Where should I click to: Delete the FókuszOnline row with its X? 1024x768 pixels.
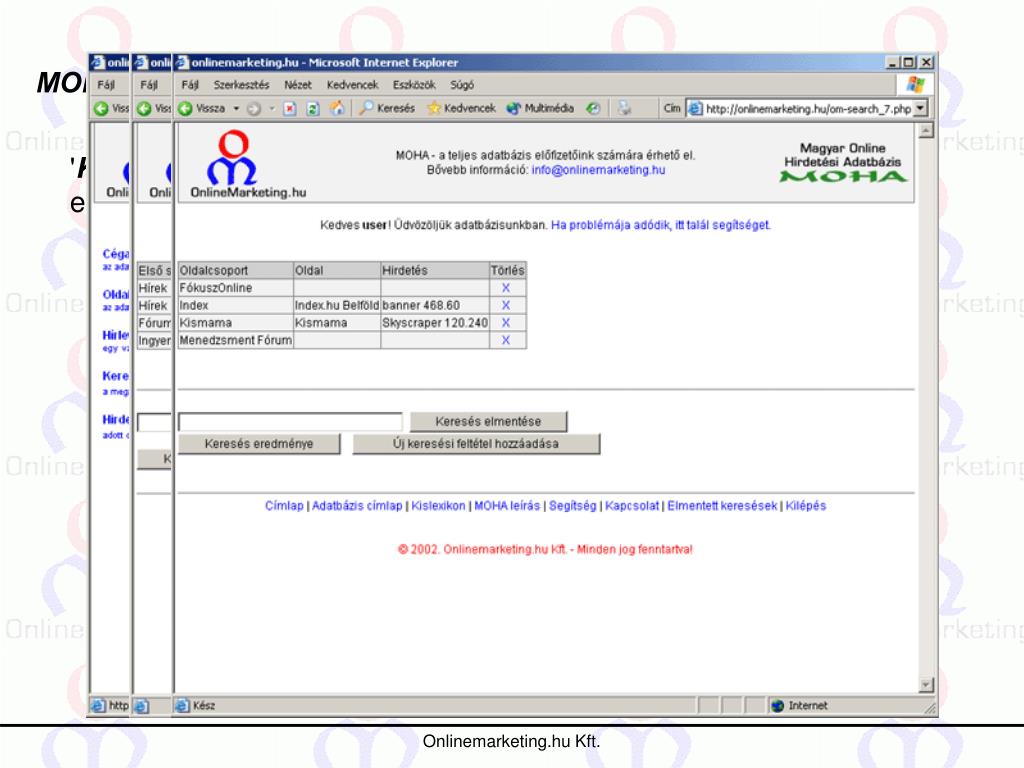tap(505, 288)
